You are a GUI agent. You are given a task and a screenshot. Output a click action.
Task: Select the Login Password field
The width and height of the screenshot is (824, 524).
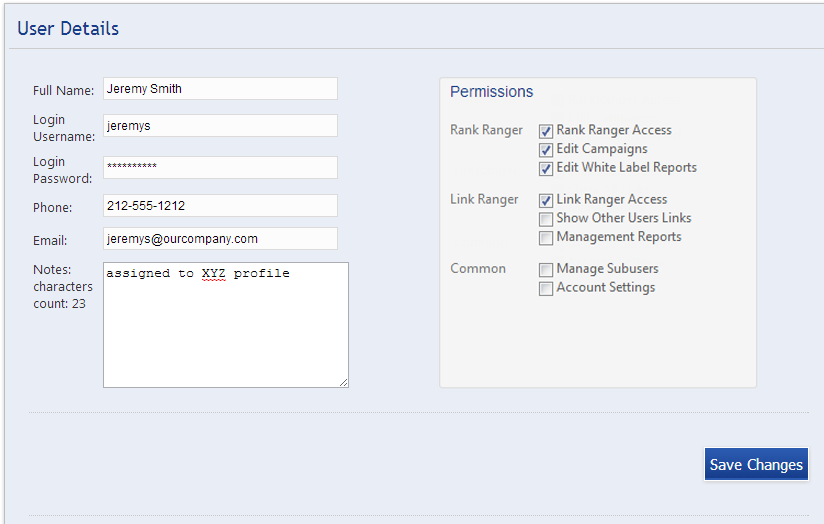[x=220, y=167]
